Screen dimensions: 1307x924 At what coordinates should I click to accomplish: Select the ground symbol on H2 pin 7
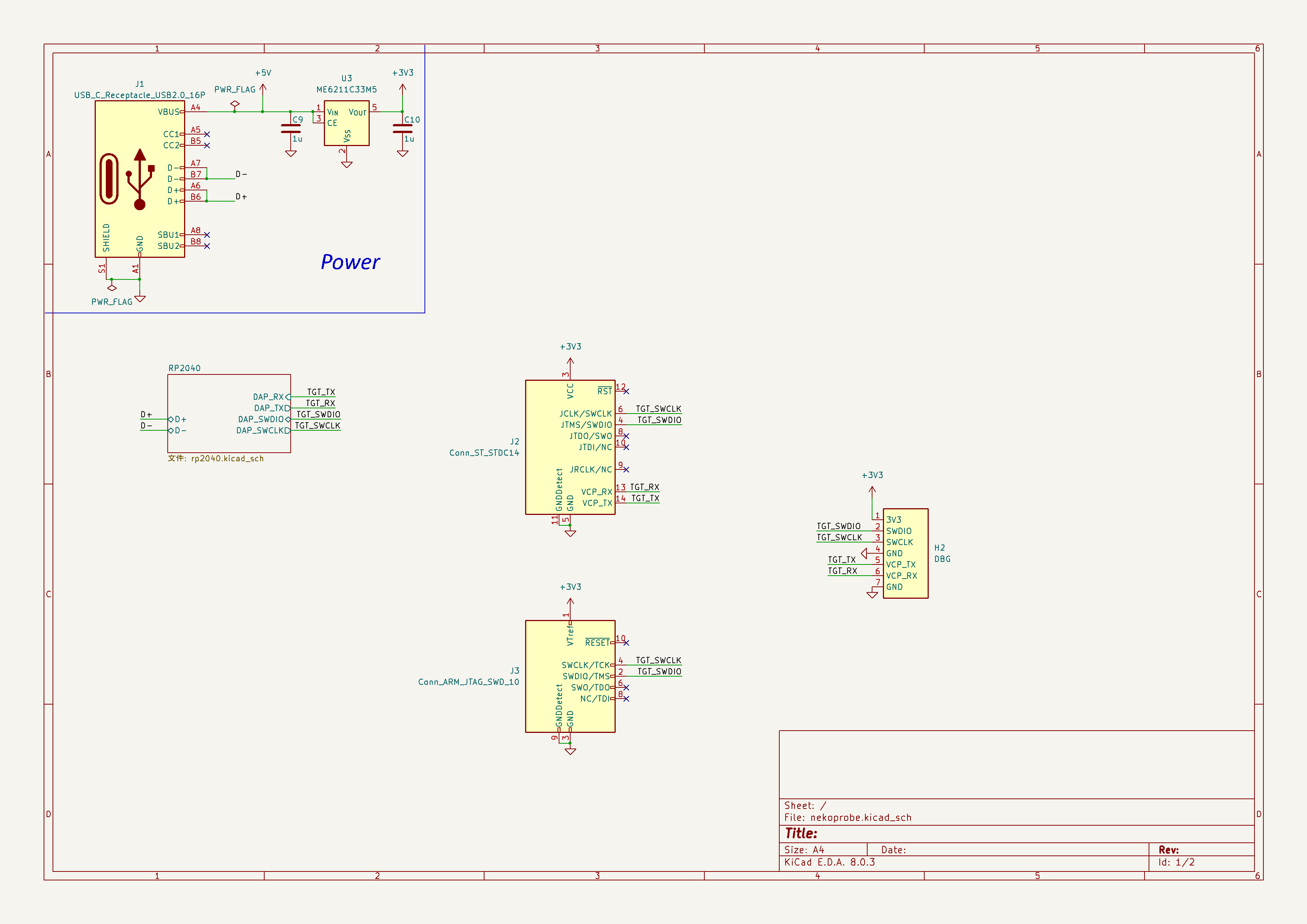pos(872,595)
